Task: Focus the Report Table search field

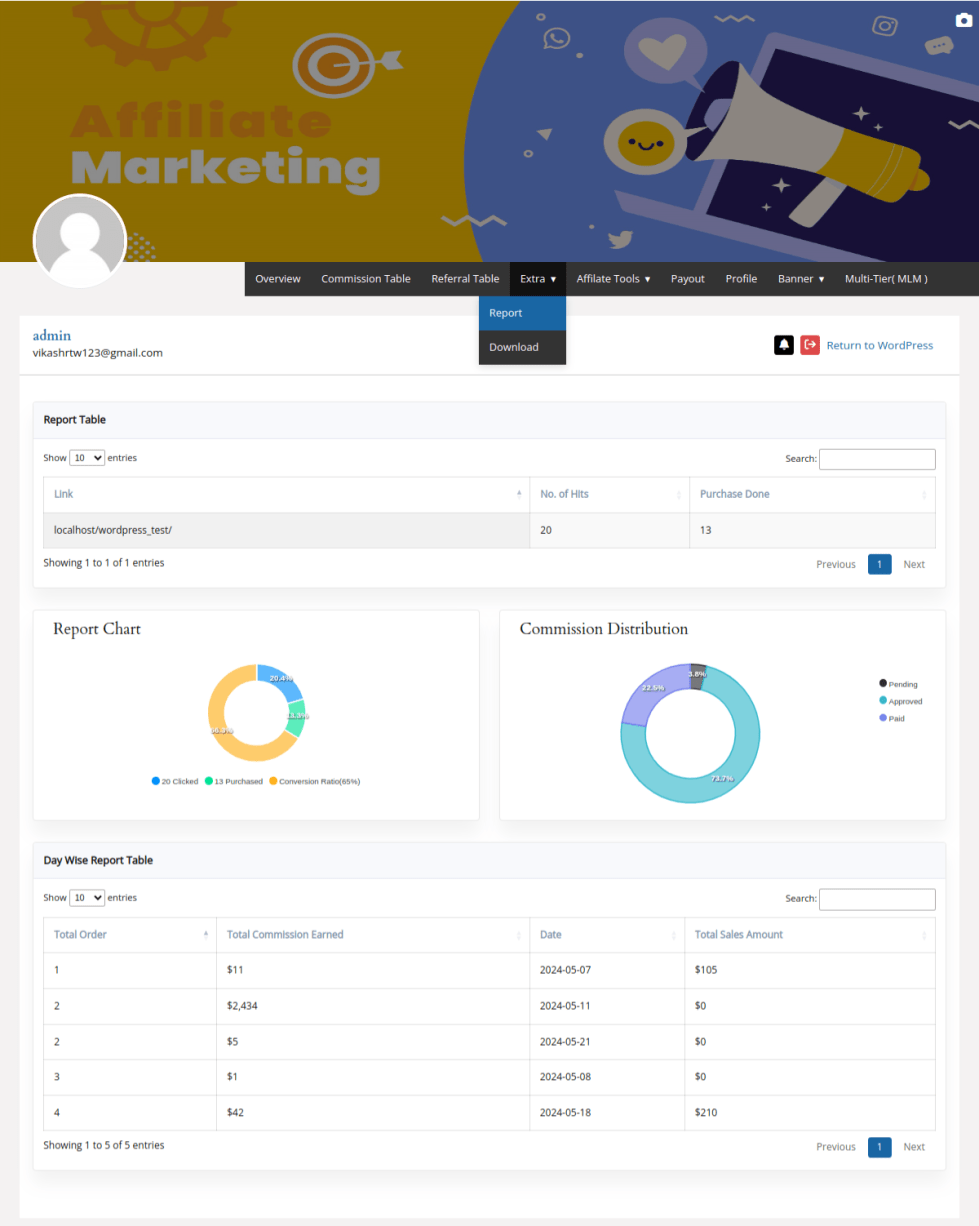Action: (x=877, y=459)
